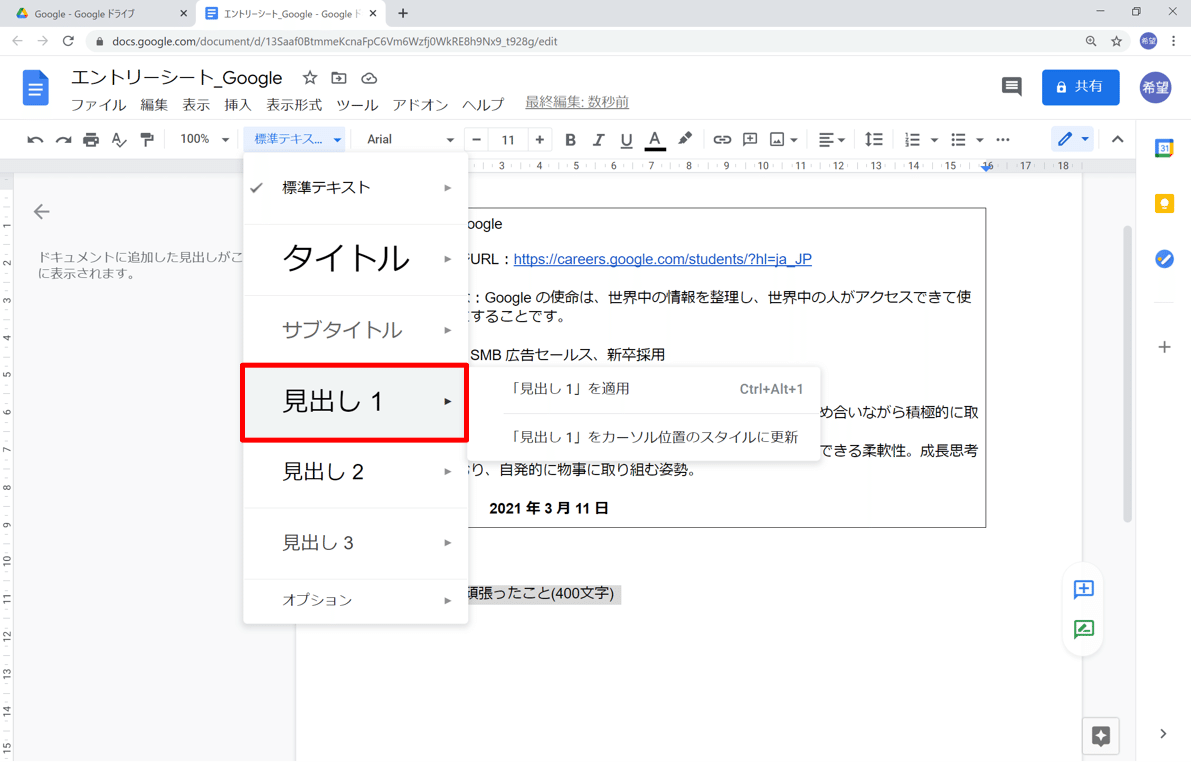Open the text color picker
The width and height of the screenshot is (1191, 762).
pyautogui.click(x=654, y=139)
